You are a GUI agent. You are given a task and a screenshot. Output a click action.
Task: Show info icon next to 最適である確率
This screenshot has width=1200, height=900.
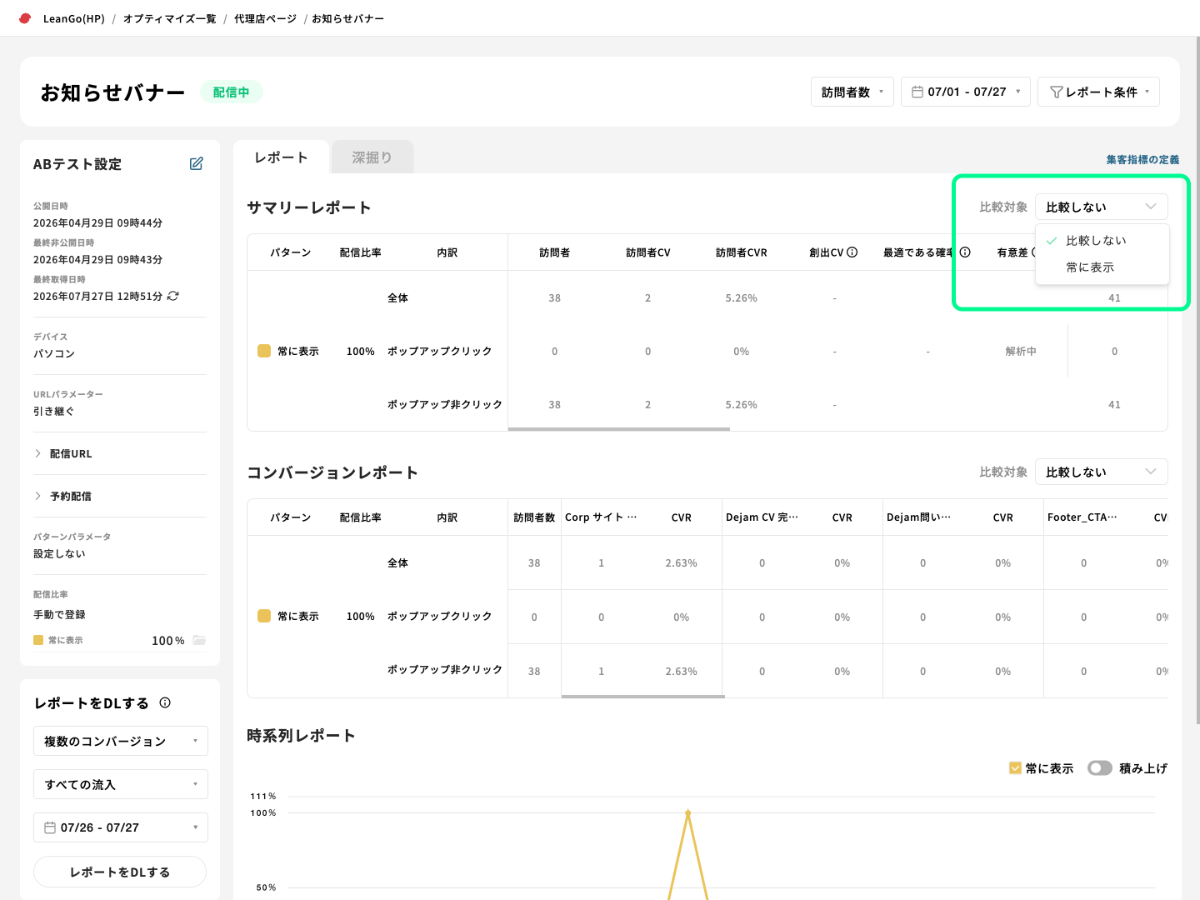[x=965, y=253]
